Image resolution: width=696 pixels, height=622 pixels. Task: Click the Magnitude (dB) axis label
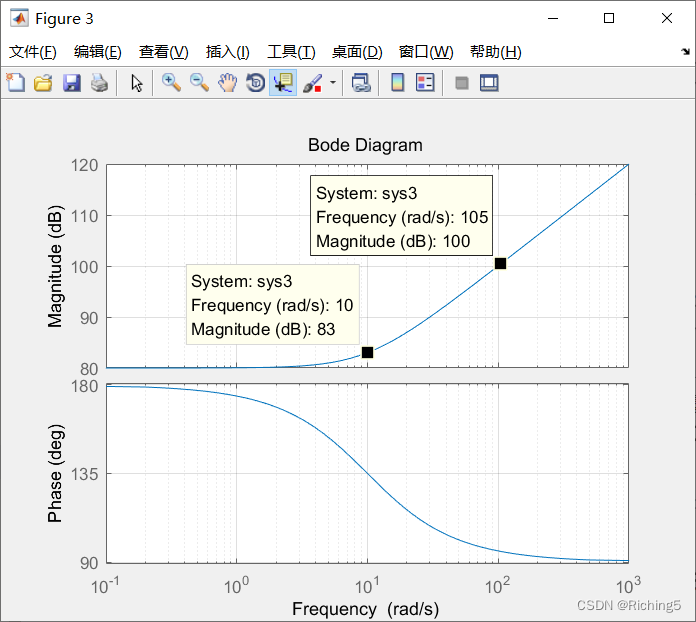tap(55, 266)
